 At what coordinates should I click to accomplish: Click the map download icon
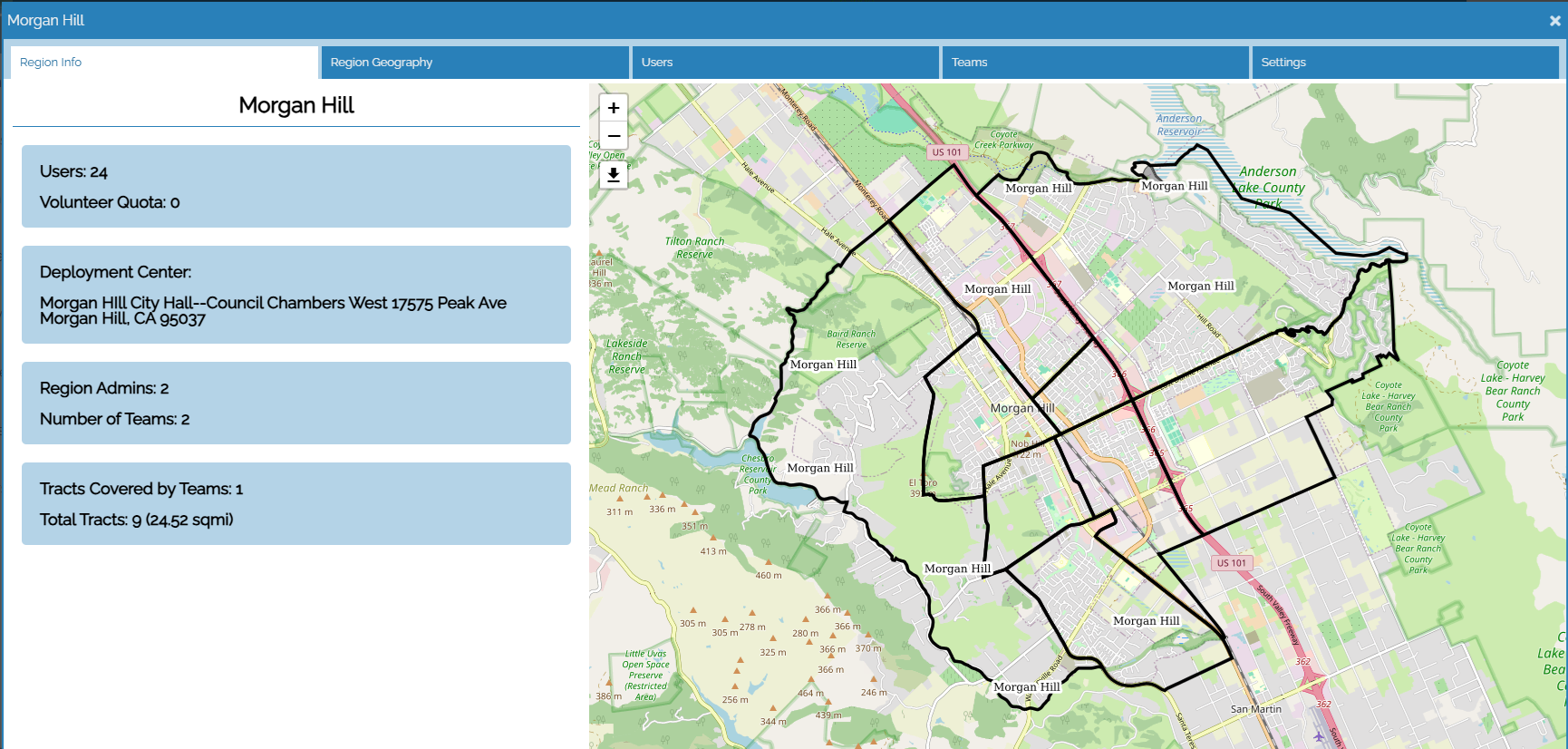(x=614, y=175)
